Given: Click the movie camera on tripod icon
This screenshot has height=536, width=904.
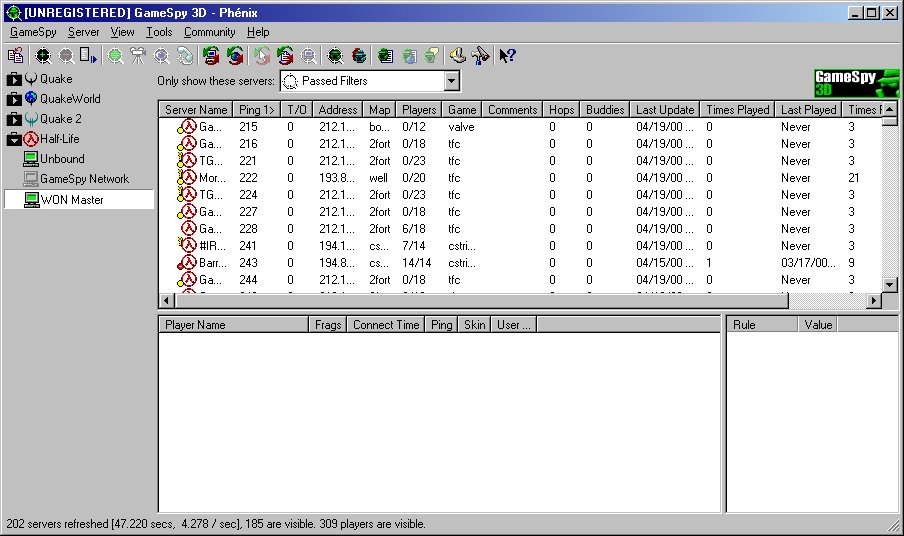Looking at the screenshot, I should click(138, 56).
